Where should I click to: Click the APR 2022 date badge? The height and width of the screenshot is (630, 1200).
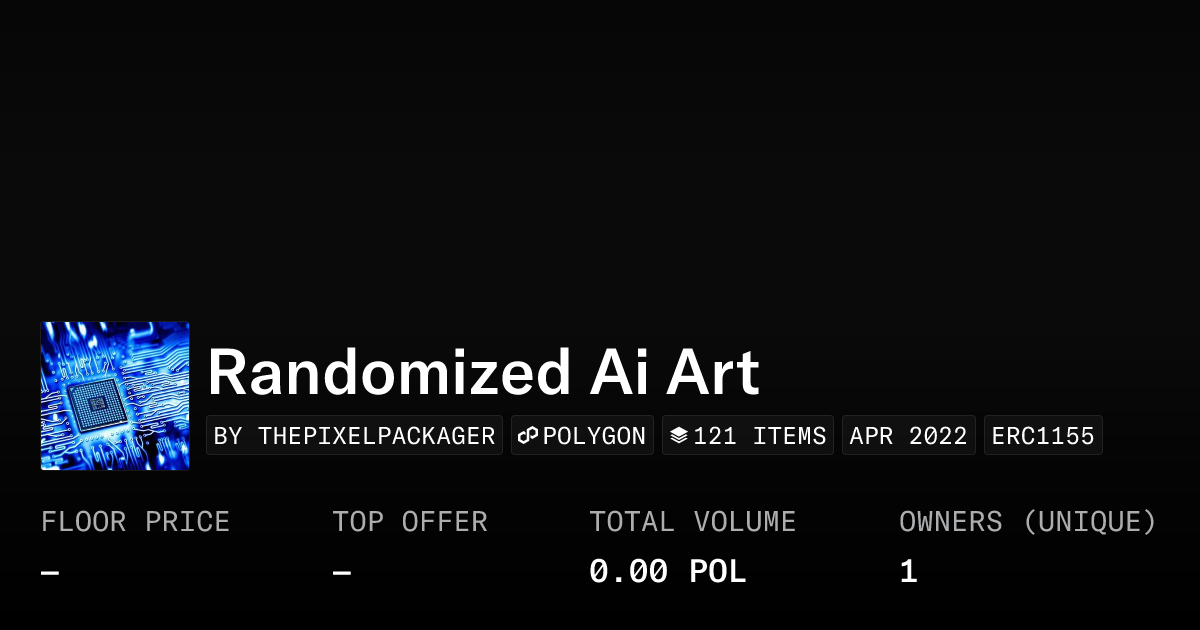click(908, 436)
